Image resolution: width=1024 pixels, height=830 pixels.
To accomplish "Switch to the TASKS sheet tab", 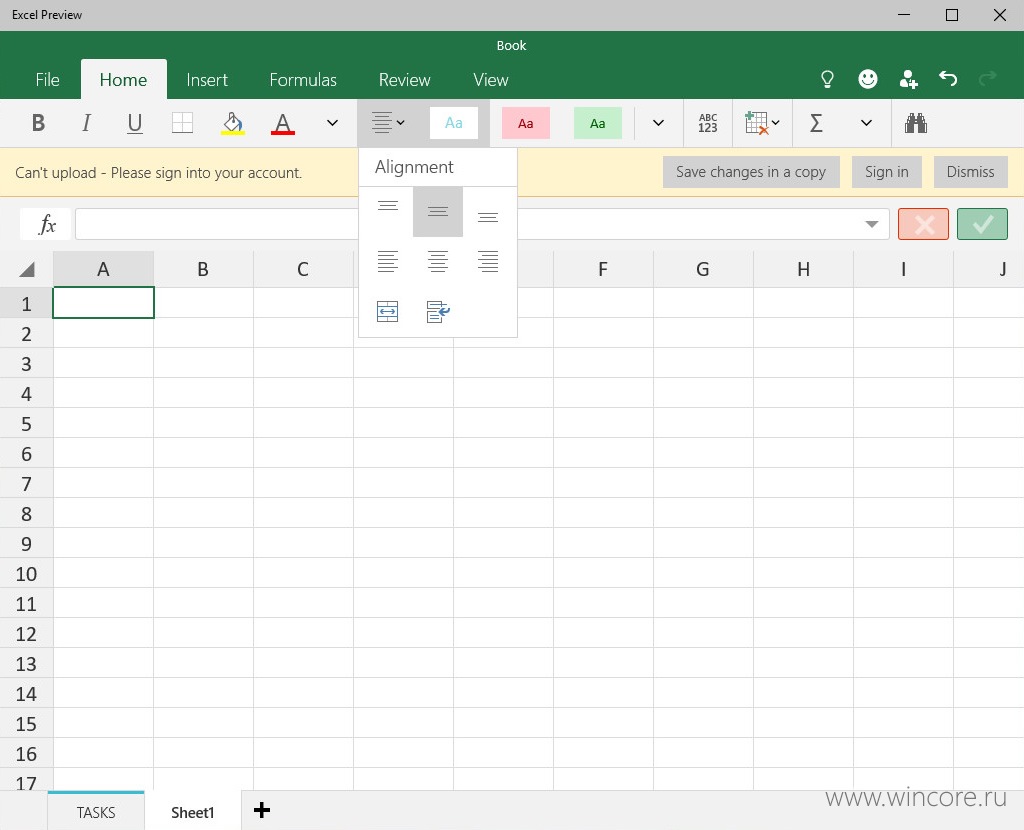I will [x=96, y=812].
